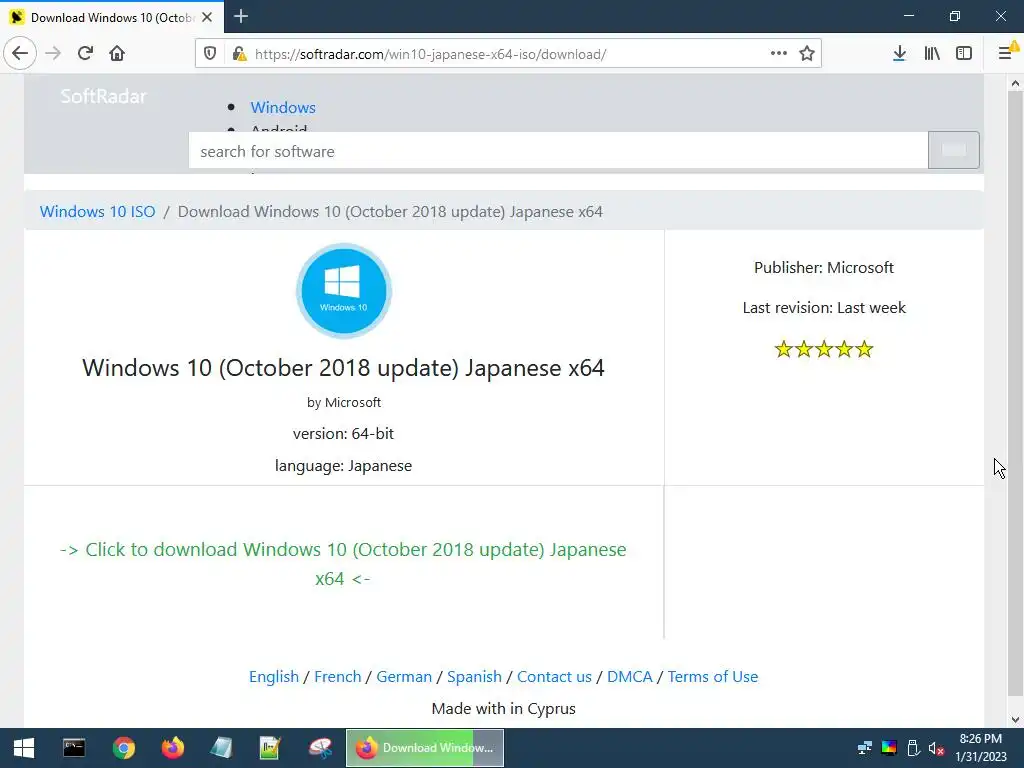Launch Google Chrome from the taskbar

[x=123, y=748]
